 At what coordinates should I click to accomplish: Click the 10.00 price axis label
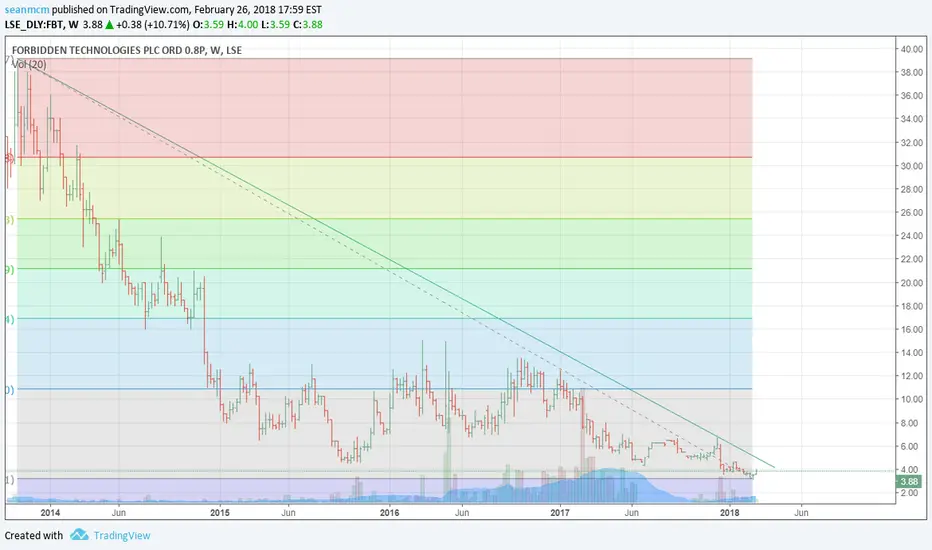[911, 400]
